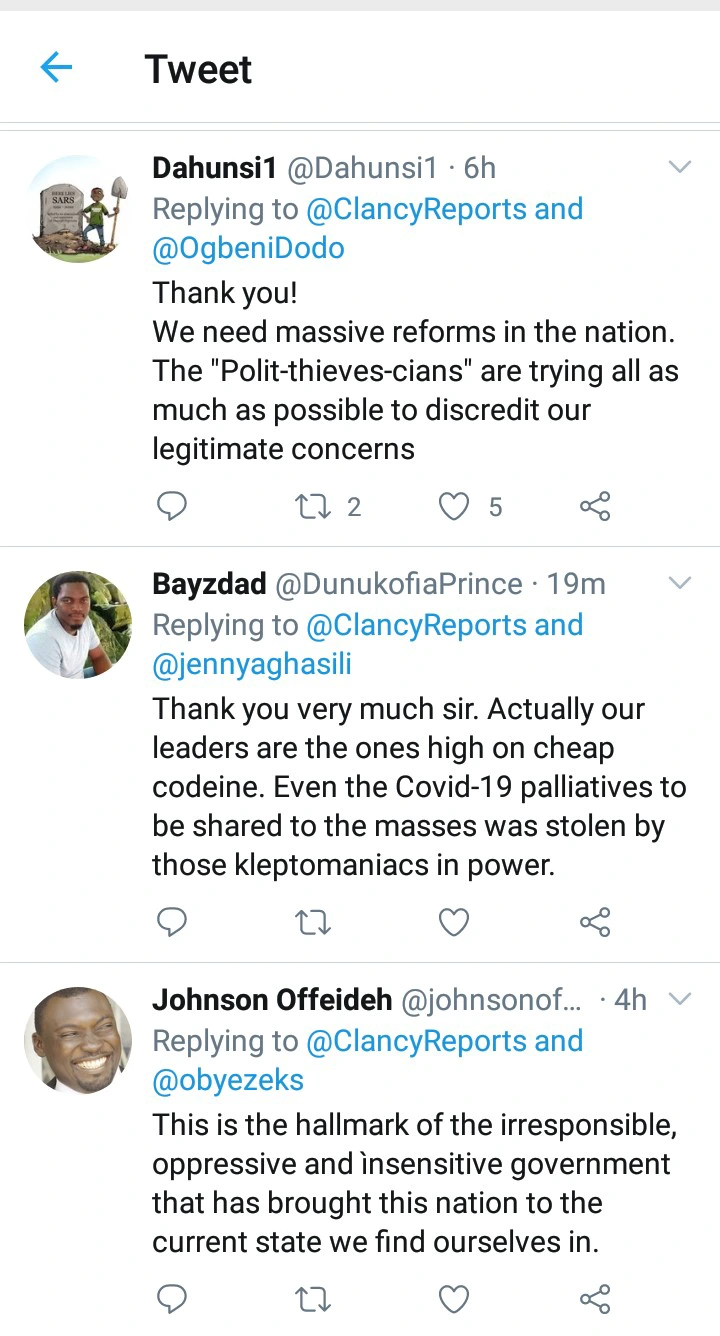Retweet Bayzdad's codeine tweet
Viewport: 720px width, 1336px height.
tap(314, 922)
